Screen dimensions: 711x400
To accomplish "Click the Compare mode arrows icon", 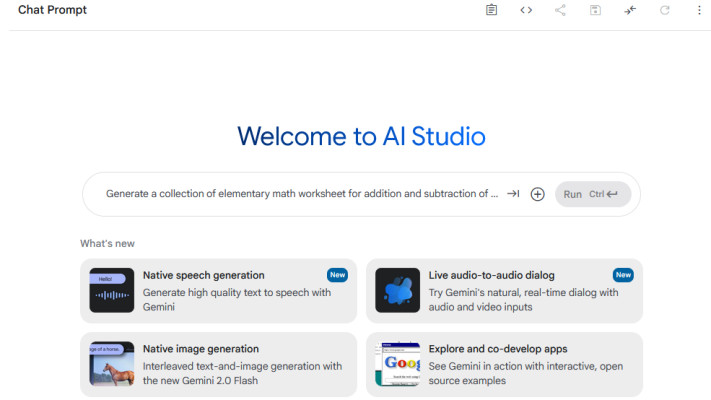I will point(630,10).
